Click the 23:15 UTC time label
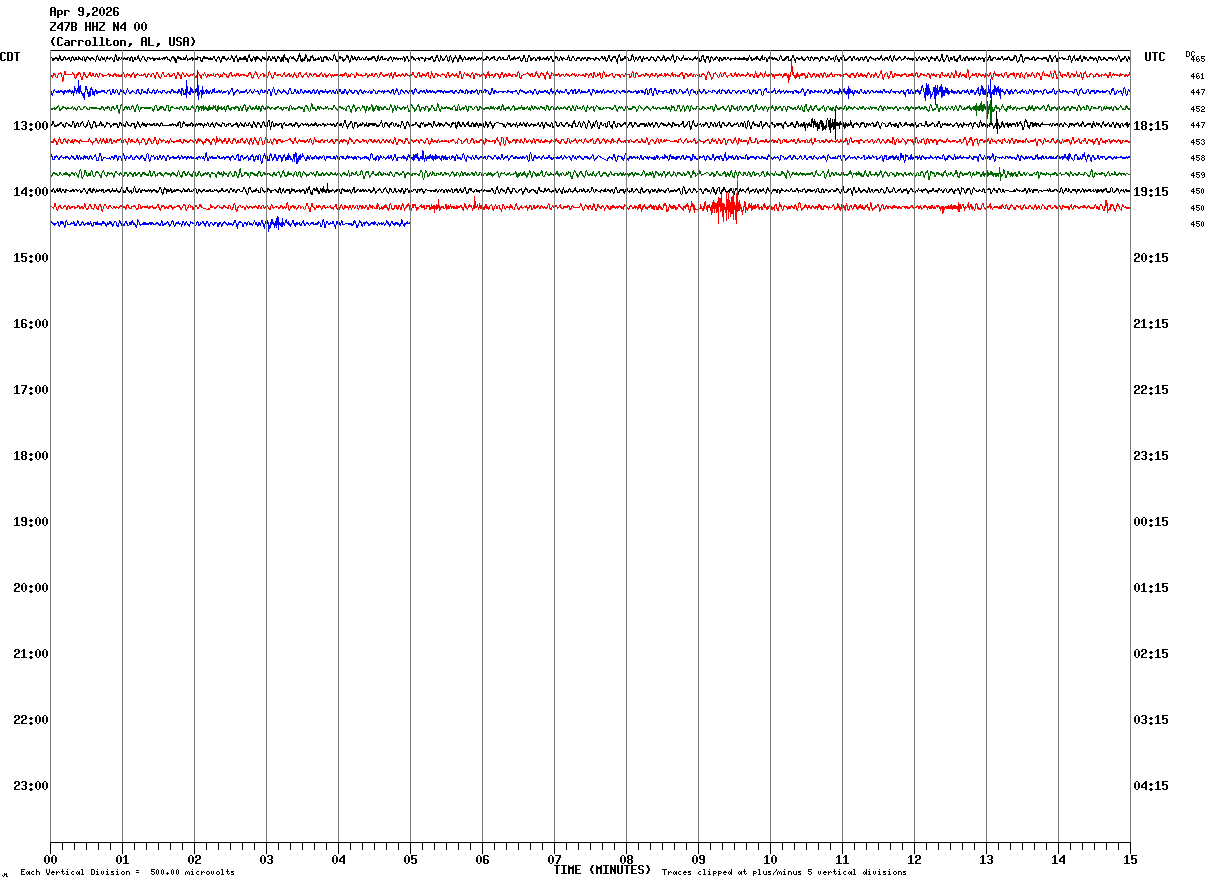 1151,455
